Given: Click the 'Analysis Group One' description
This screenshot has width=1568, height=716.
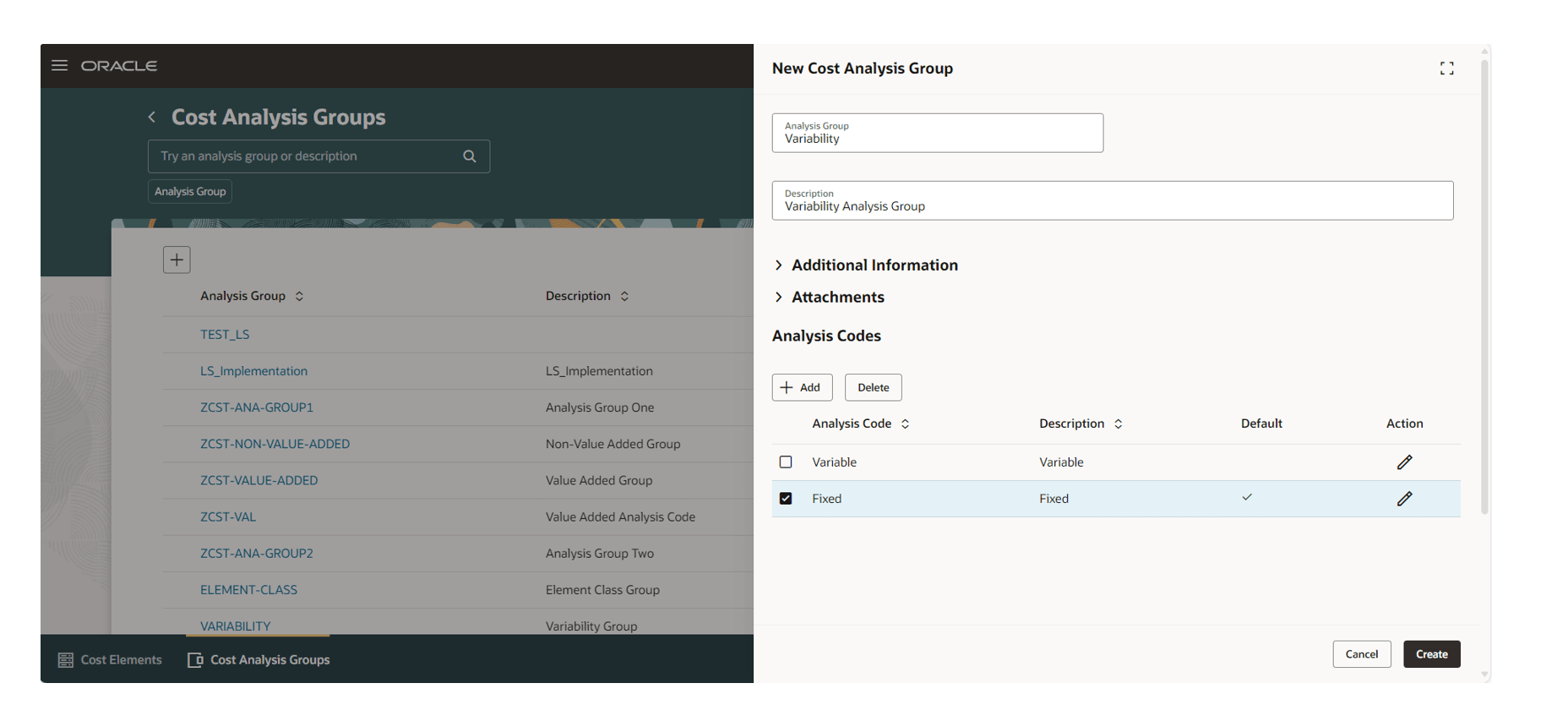Looking at the screenshot, I should click(x=600, y=407).
